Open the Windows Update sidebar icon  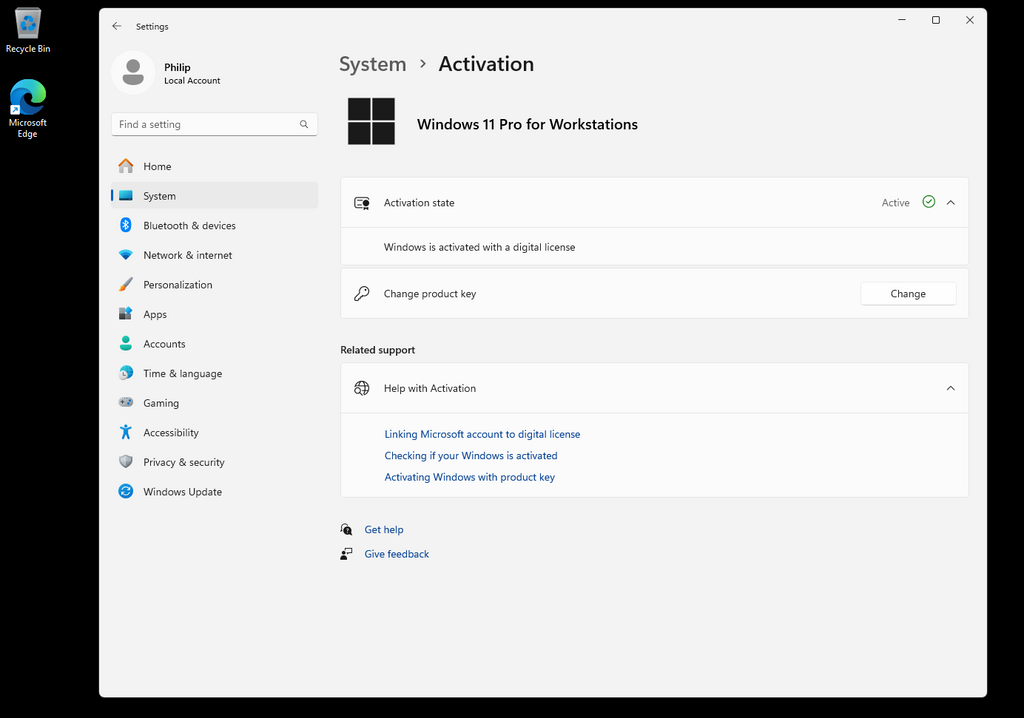pos(126,491)
